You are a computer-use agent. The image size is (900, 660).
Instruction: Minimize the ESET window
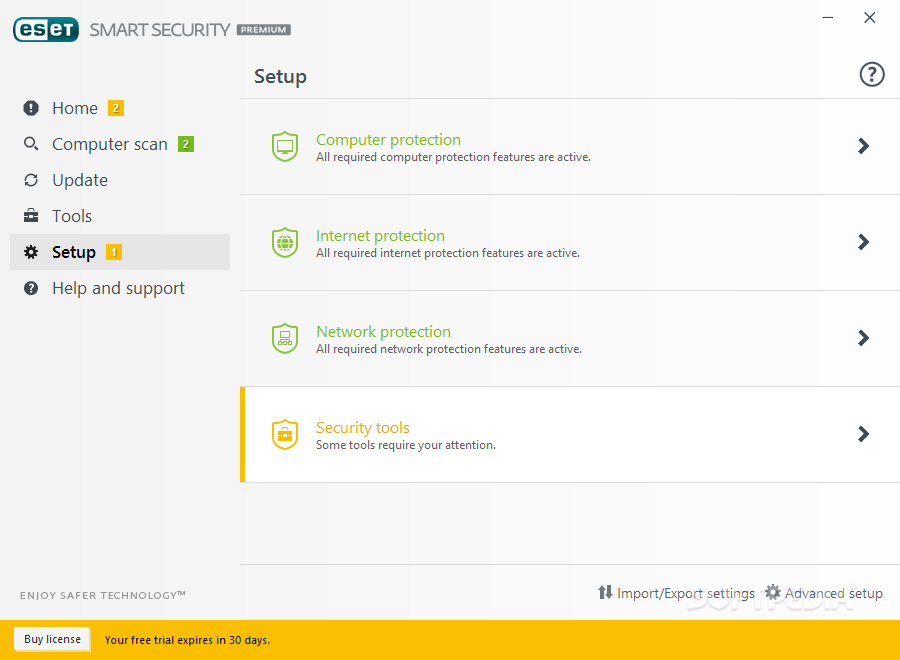tap(828, 18)
